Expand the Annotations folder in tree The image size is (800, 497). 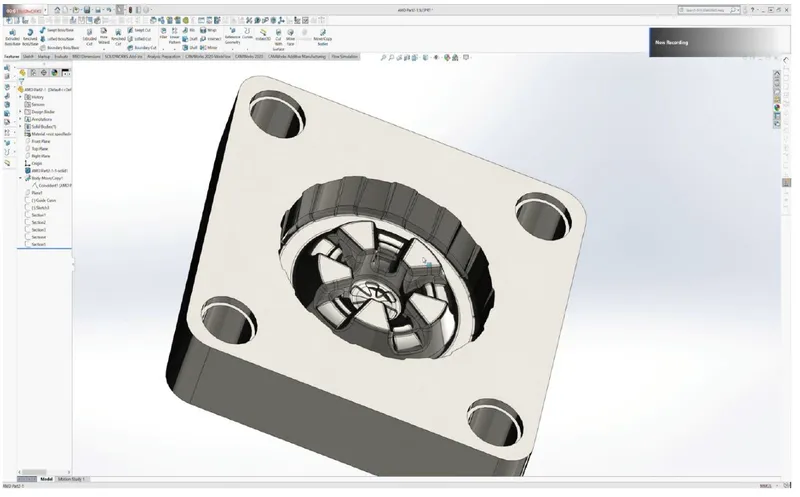click(x=22, y=118)
